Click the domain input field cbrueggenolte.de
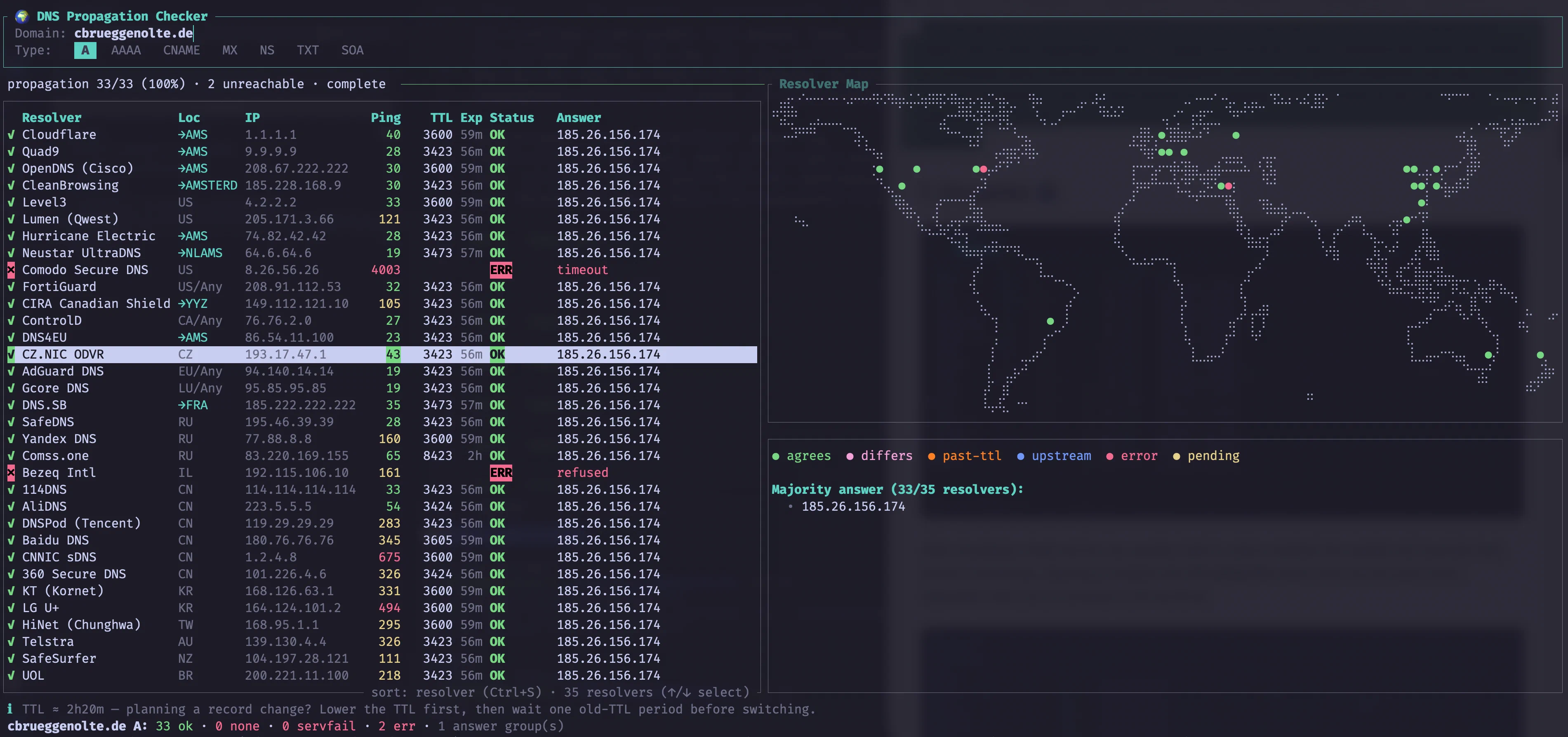The width and height of the screenshot is (1568, 737). coord(134,33)
